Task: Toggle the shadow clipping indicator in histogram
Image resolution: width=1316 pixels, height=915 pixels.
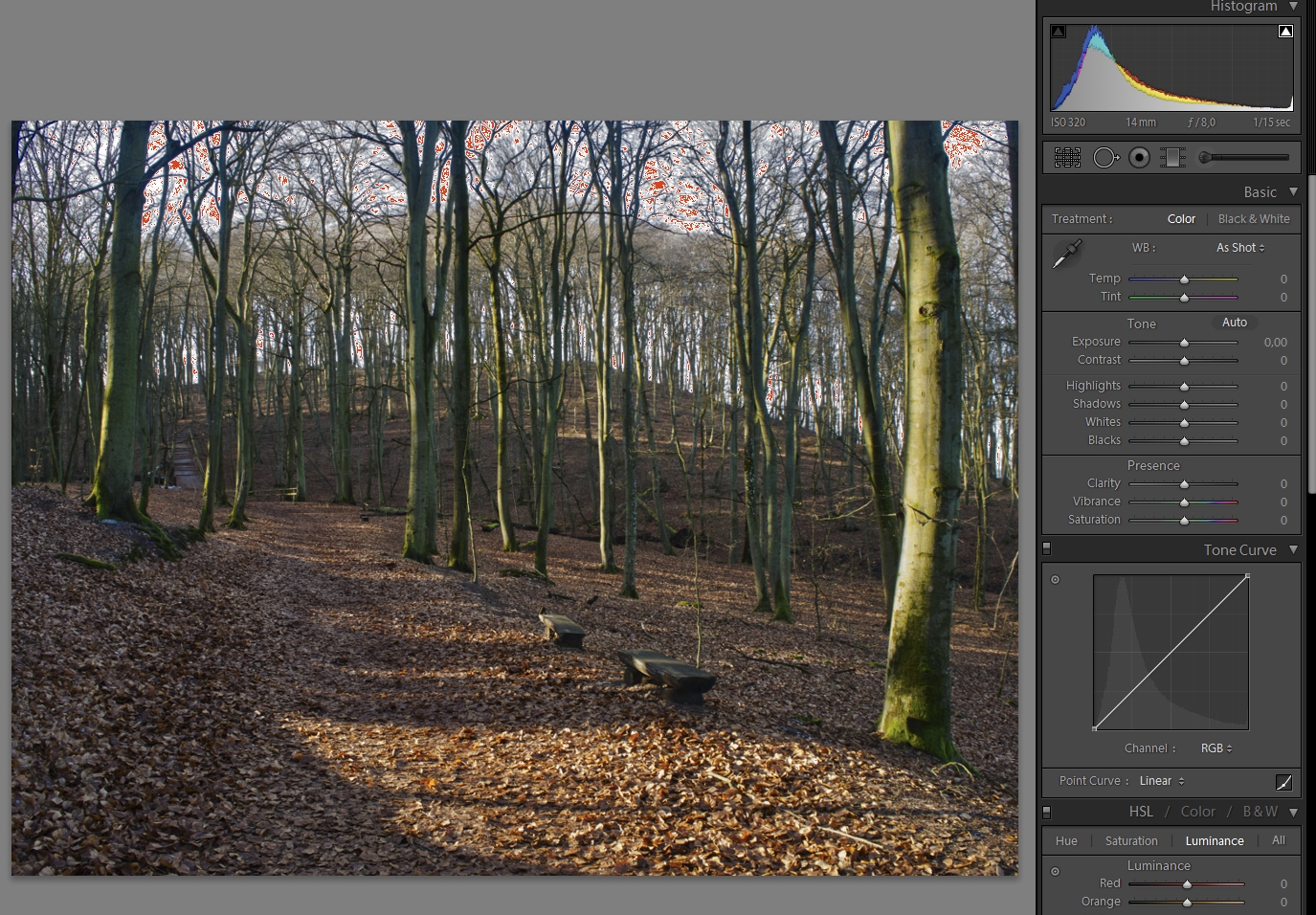Action: click(x=1058, y=32)
